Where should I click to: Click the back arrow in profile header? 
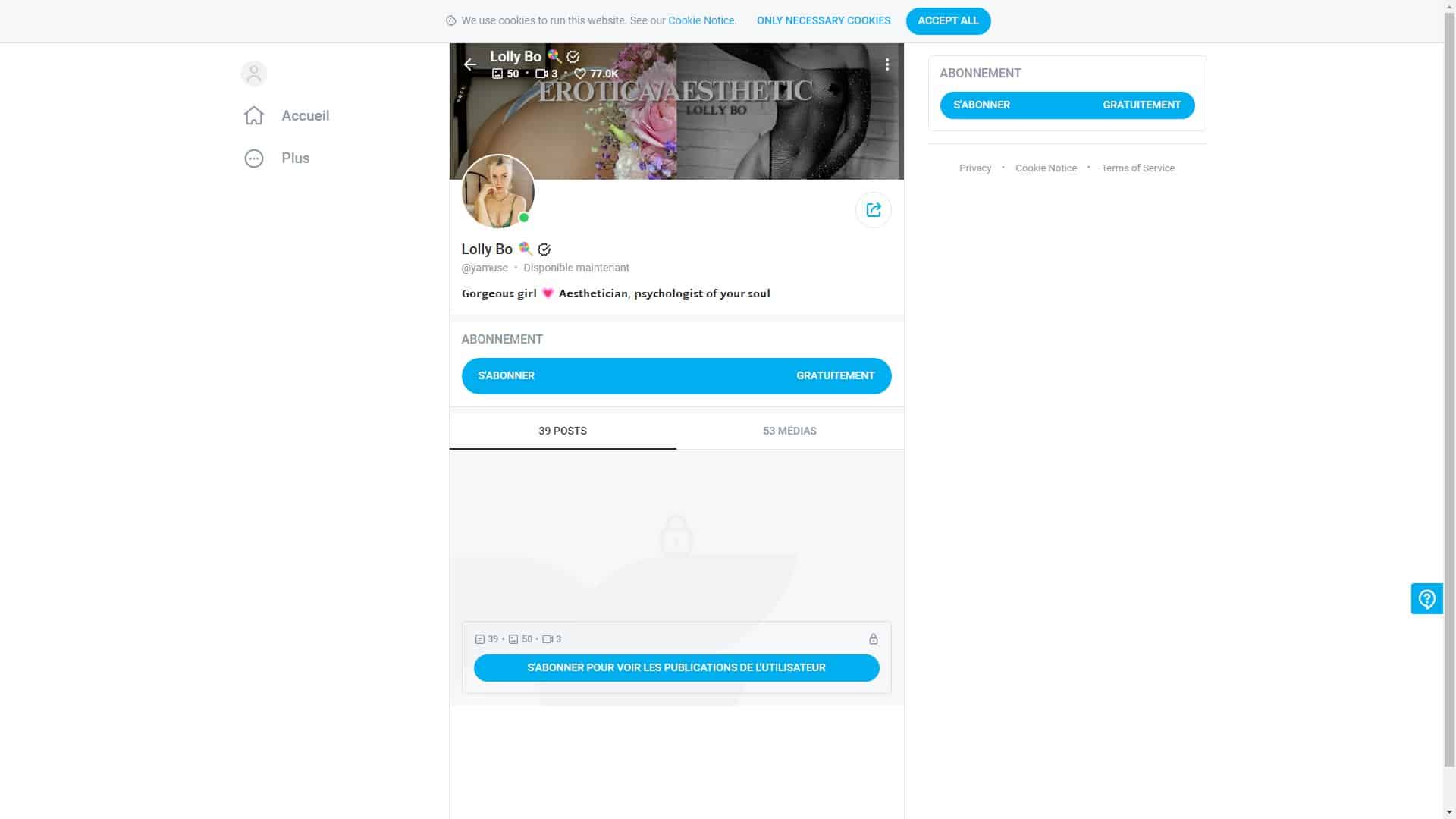[470, 64]
